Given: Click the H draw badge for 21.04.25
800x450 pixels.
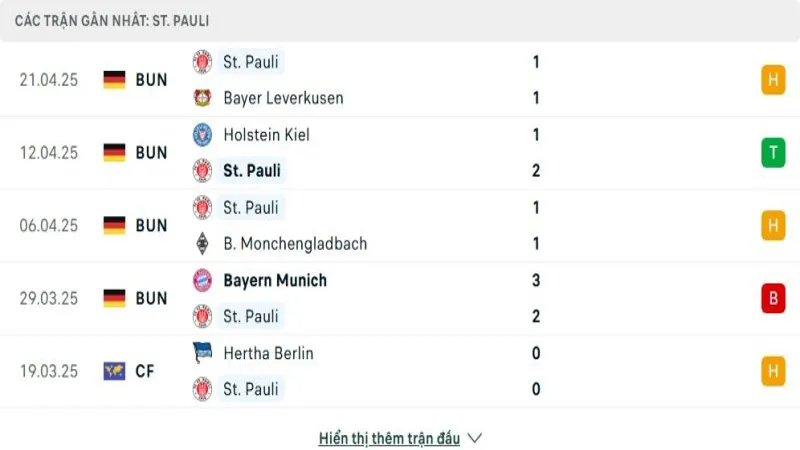Looking at the screenshot, I should (x=772, y=80).
